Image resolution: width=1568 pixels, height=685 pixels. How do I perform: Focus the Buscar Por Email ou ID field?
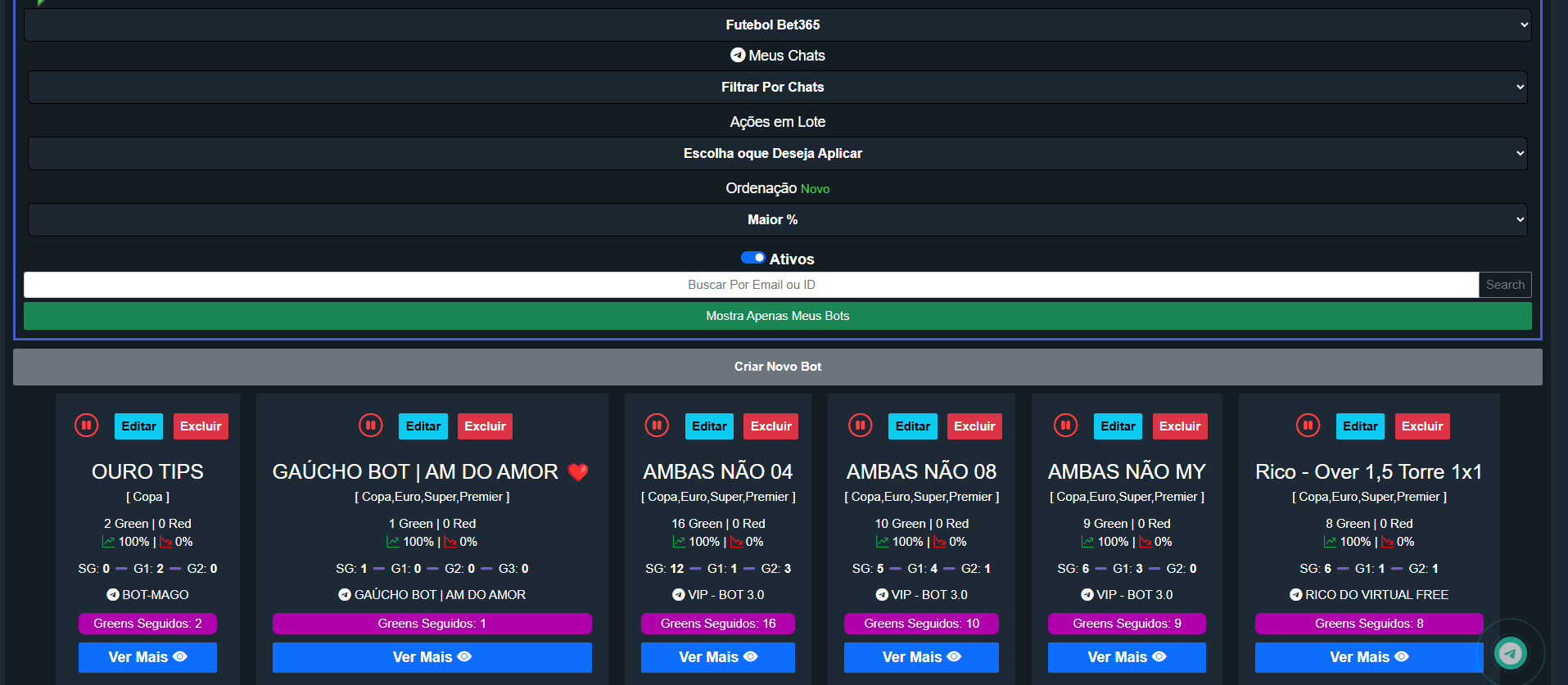(751, 285)
